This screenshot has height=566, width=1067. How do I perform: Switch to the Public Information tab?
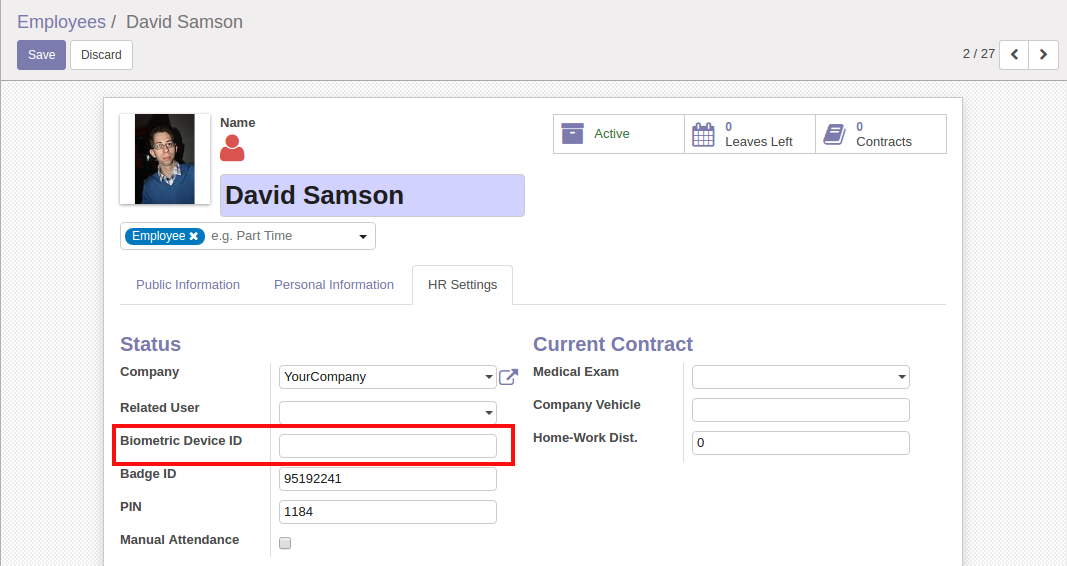(x=188, y=285)
